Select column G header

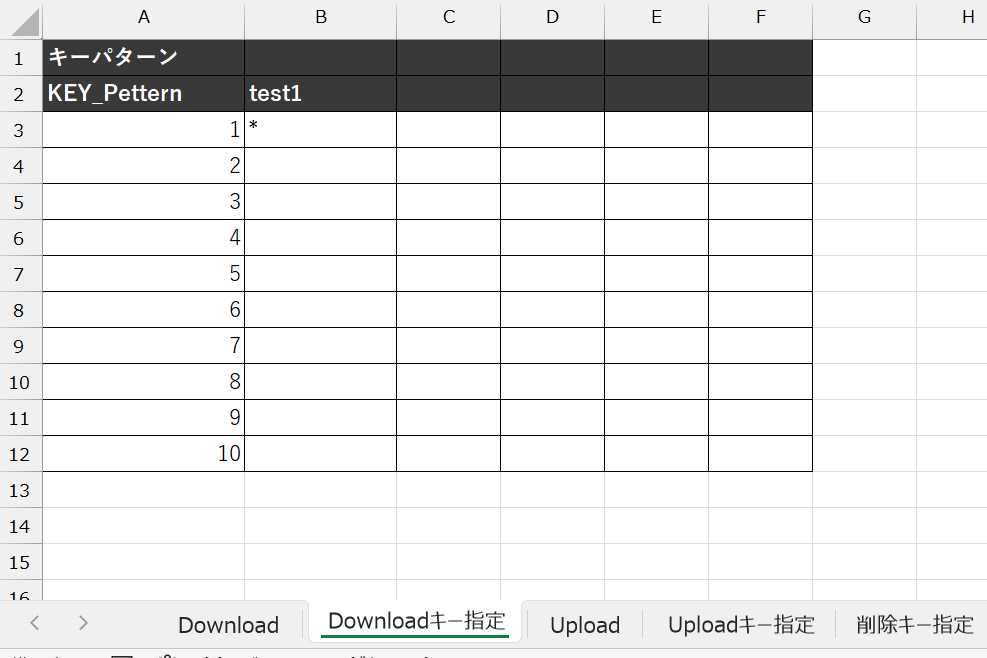click(865, 17)
